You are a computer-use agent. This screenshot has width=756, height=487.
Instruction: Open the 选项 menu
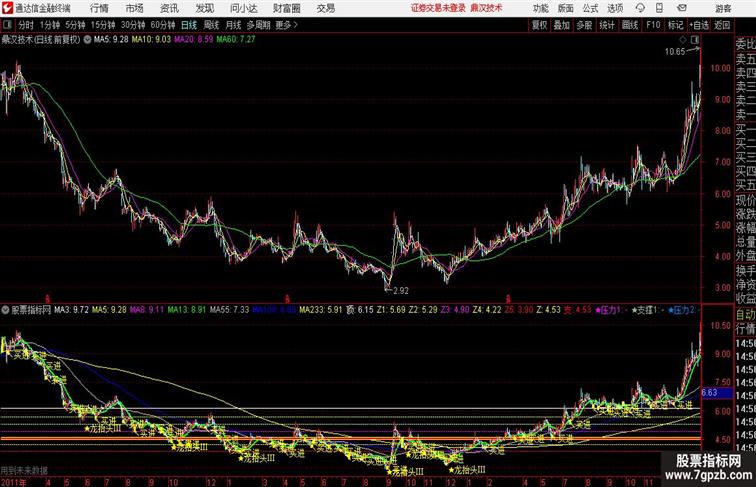click(x=615, y=8)
